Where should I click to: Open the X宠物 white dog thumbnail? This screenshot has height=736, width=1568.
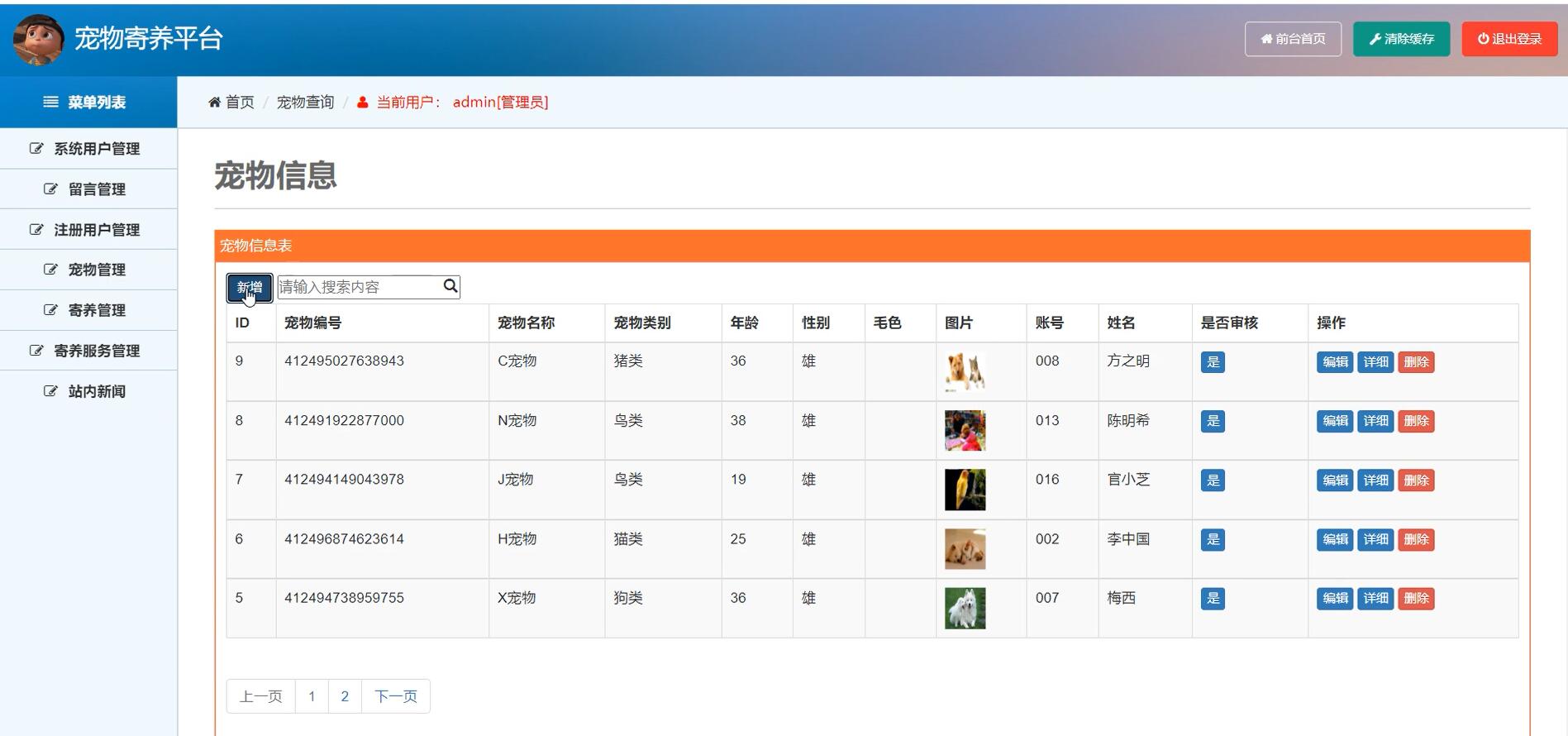tap(965, 608)
